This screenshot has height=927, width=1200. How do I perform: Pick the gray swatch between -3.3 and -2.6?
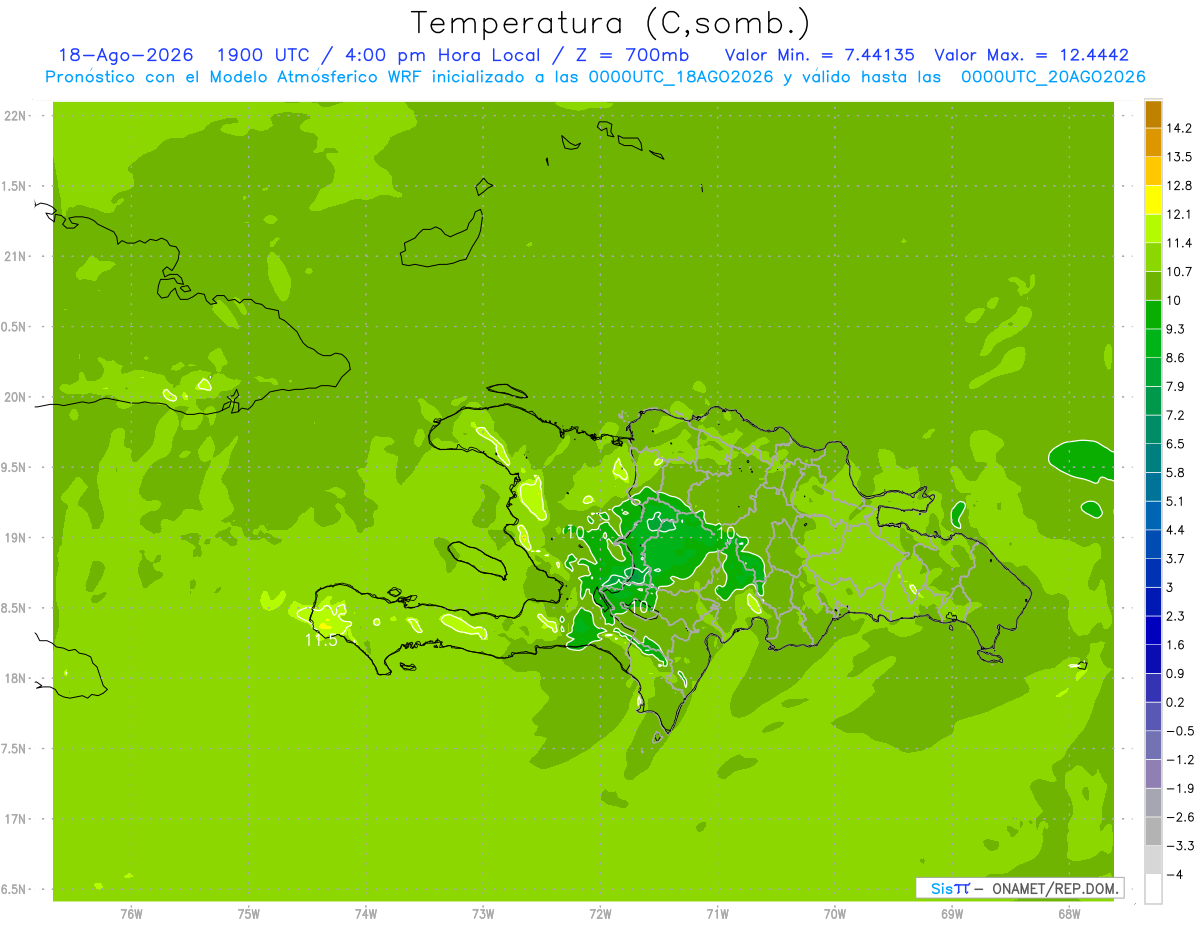pos(1153,832)
